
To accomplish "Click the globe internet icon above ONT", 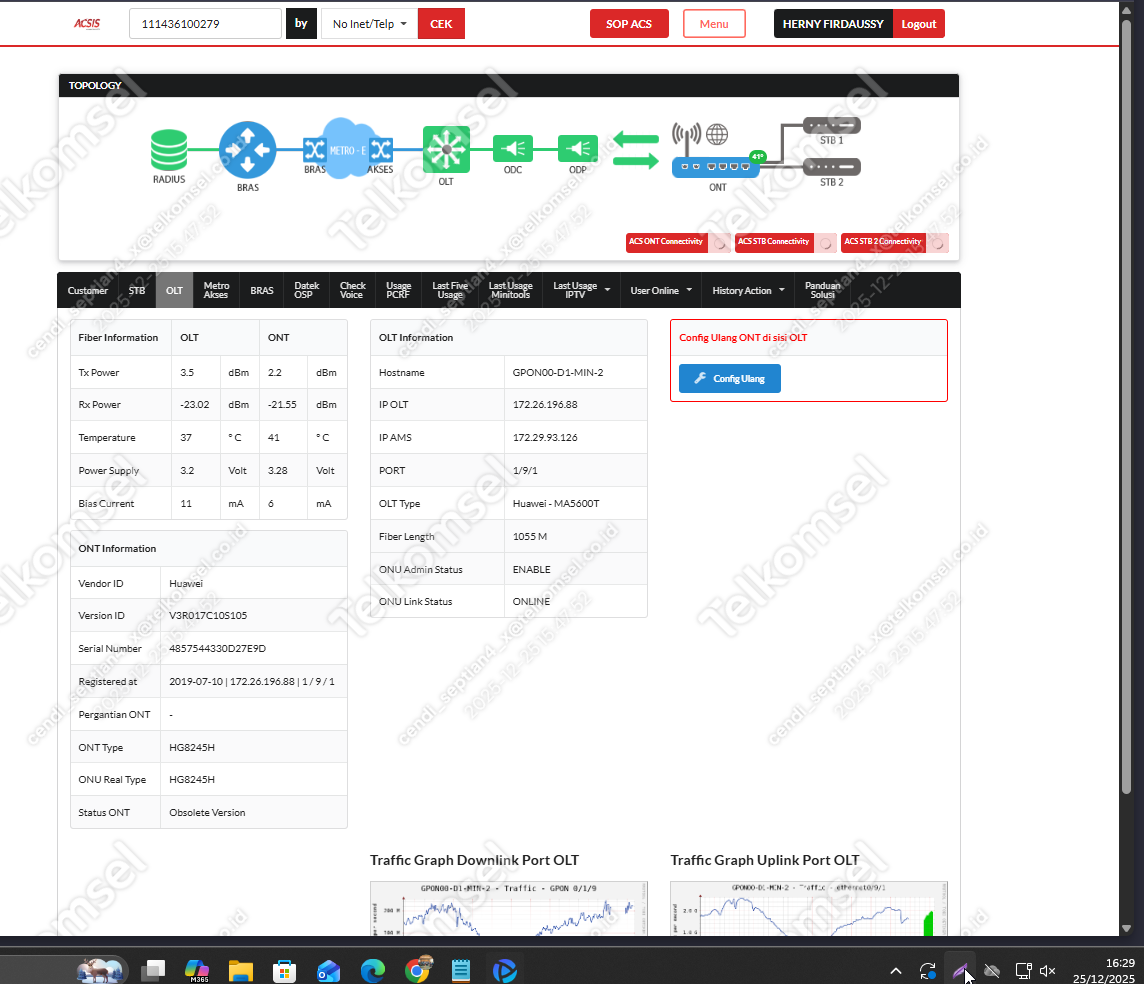I will pos(717,134).
